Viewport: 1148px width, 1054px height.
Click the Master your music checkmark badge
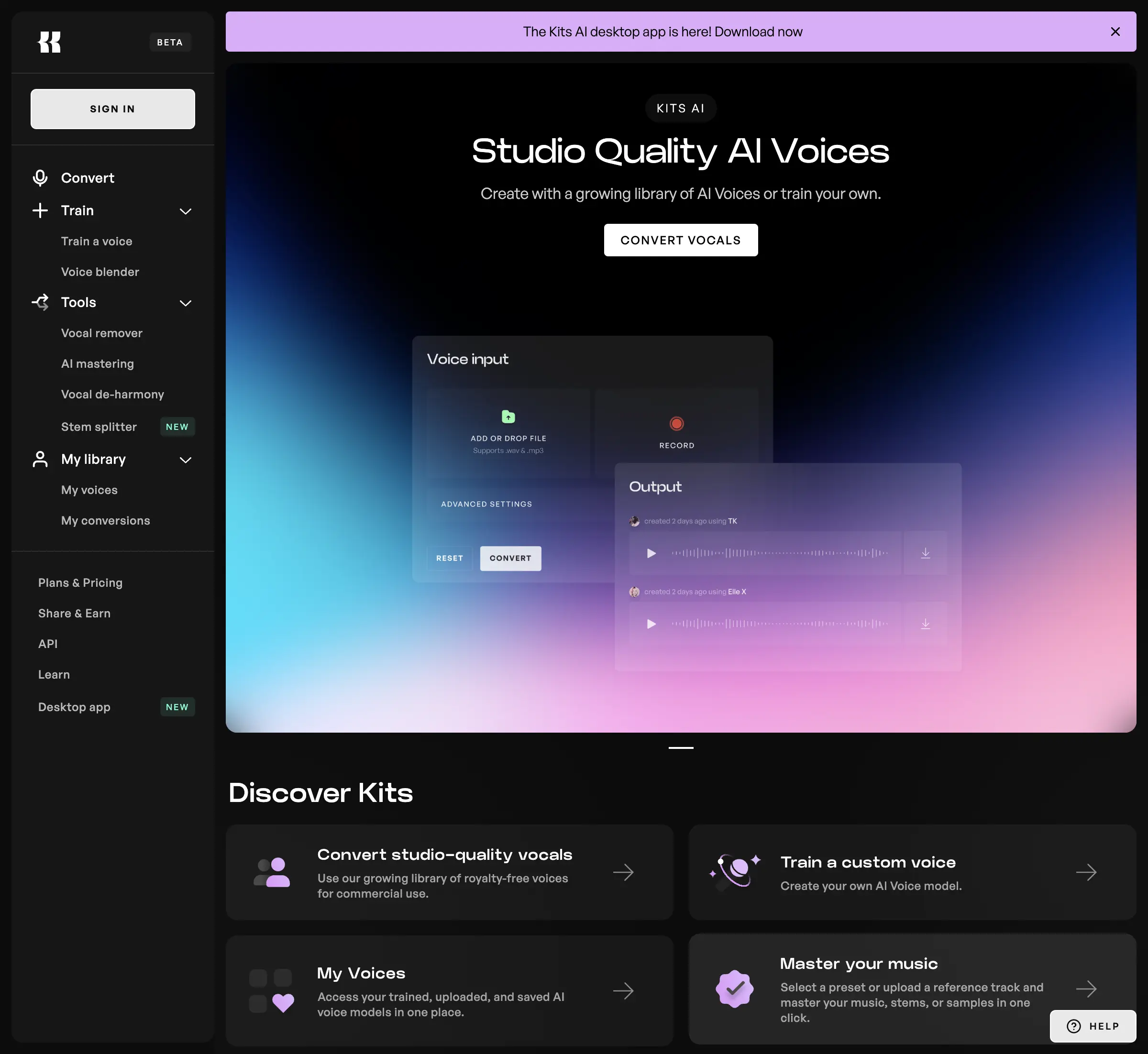(x=734, y=988)
